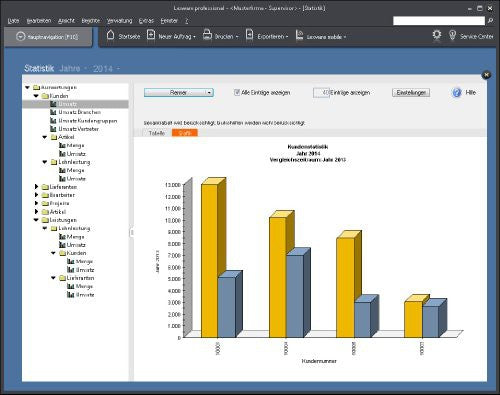This screenshot has height=395, width=500.
Task: Open the Extras menu
Action: (x=146, y=21)
